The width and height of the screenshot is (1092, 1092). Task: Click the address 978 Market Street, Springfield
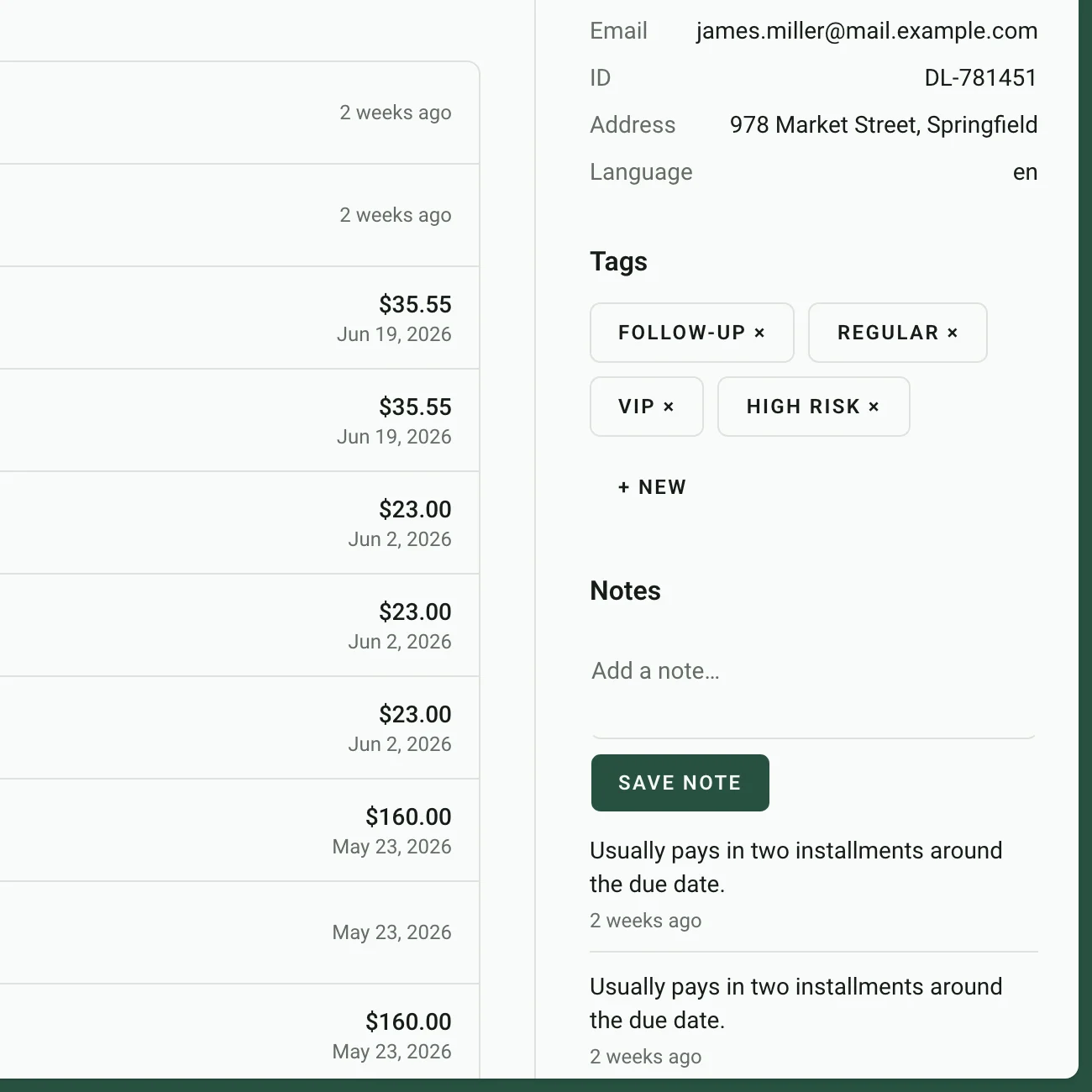pos(884,125)
